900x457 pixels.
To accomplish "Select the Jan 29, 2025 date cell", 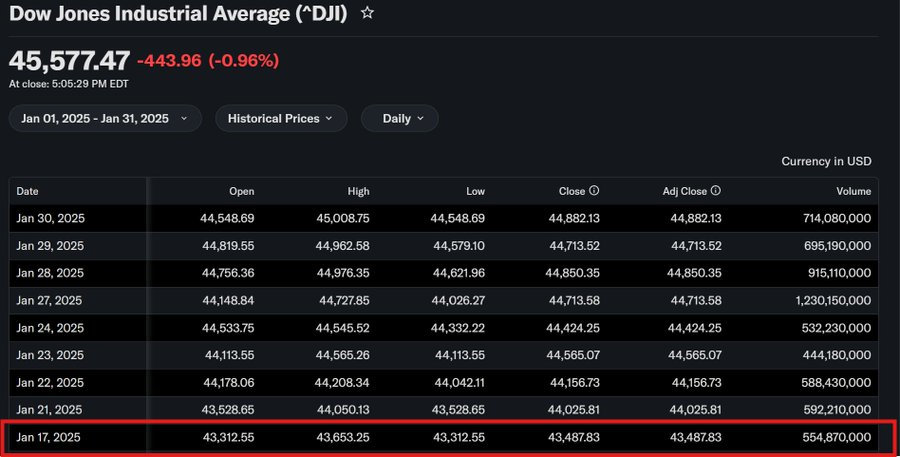I will (x=50, y=246).
